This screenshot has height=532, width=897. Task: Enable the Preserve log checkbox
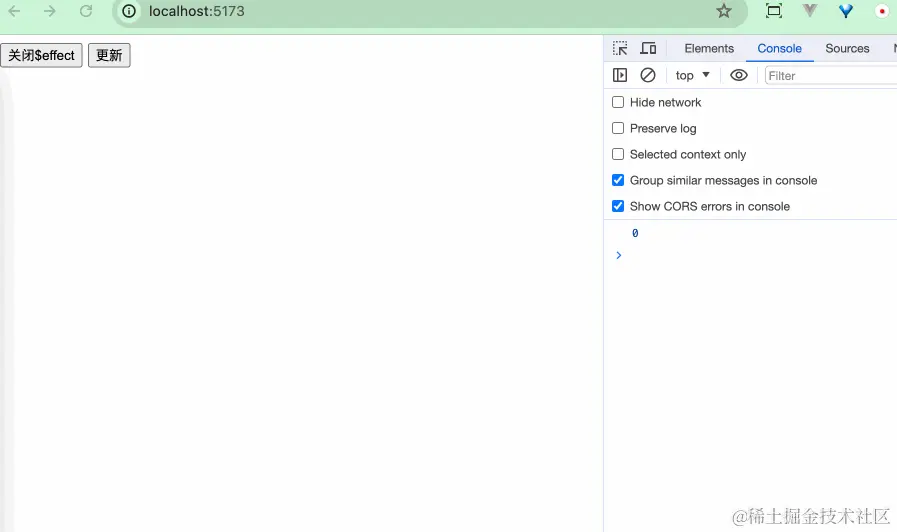[x=618, y=128]
